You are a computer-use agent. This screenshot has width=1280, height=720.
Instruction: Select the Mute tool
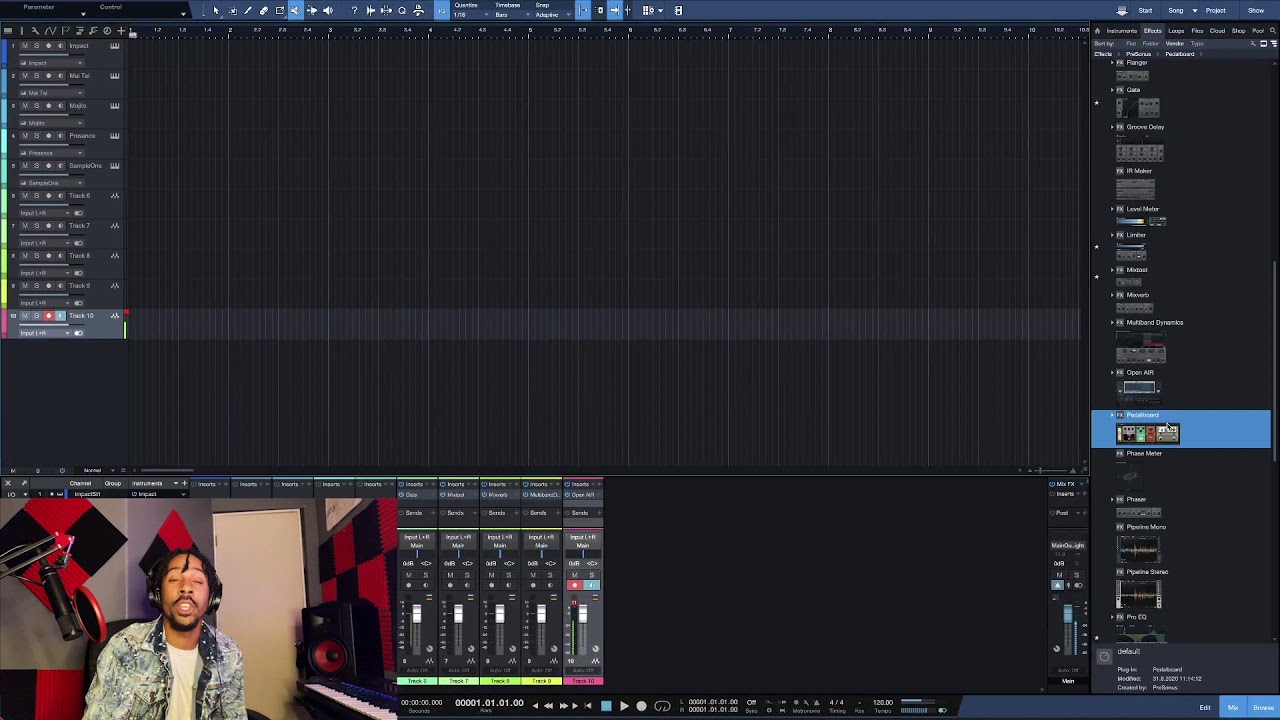point(295,10)
